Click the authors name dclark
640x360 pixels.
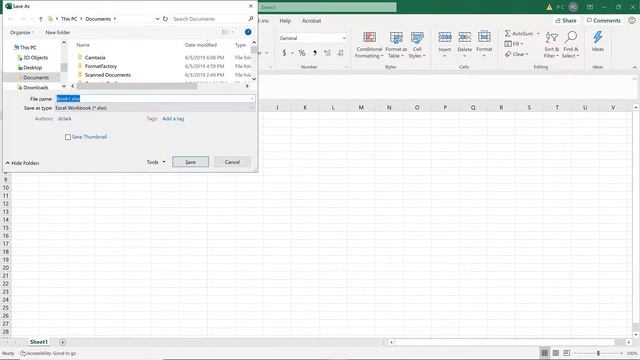coord(64,119)
